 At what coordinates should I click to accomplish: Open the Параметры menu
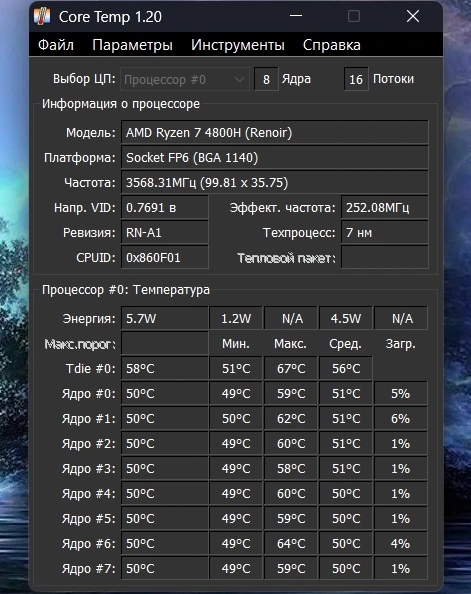[132, 45]
